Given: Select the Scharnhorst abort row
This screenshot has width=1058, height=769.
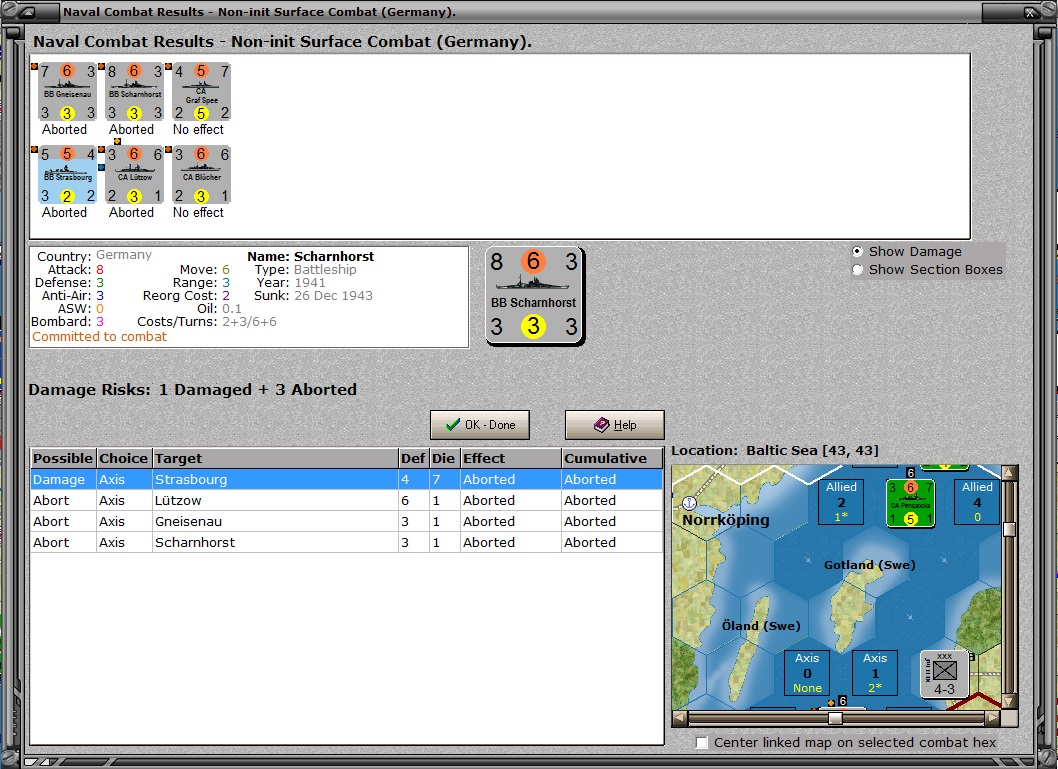Looking at the screenshot, I should 347,542.
